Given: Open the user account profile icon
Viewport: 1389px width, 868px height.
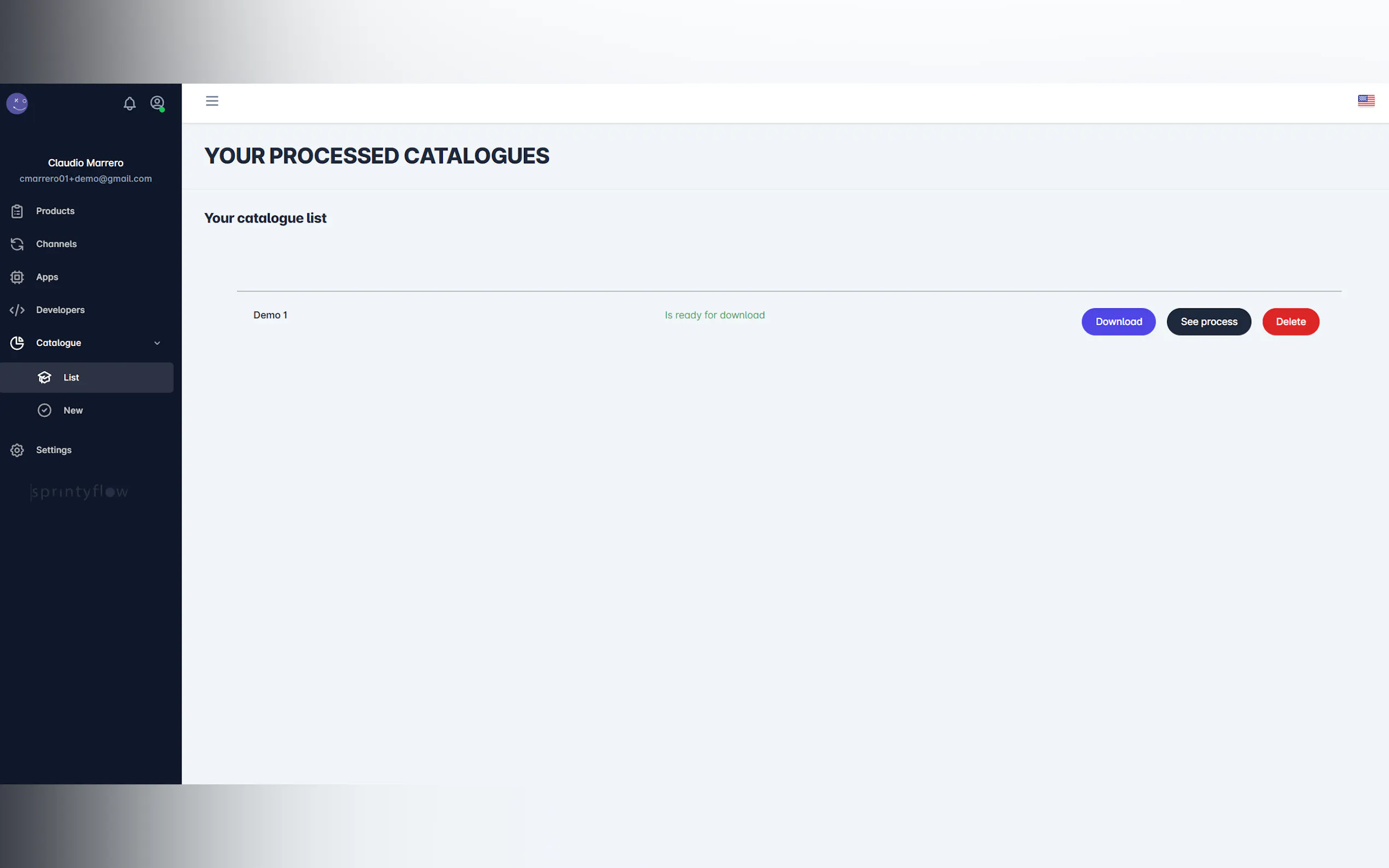Looking at the screenshot, I should (x=157, y=103).
